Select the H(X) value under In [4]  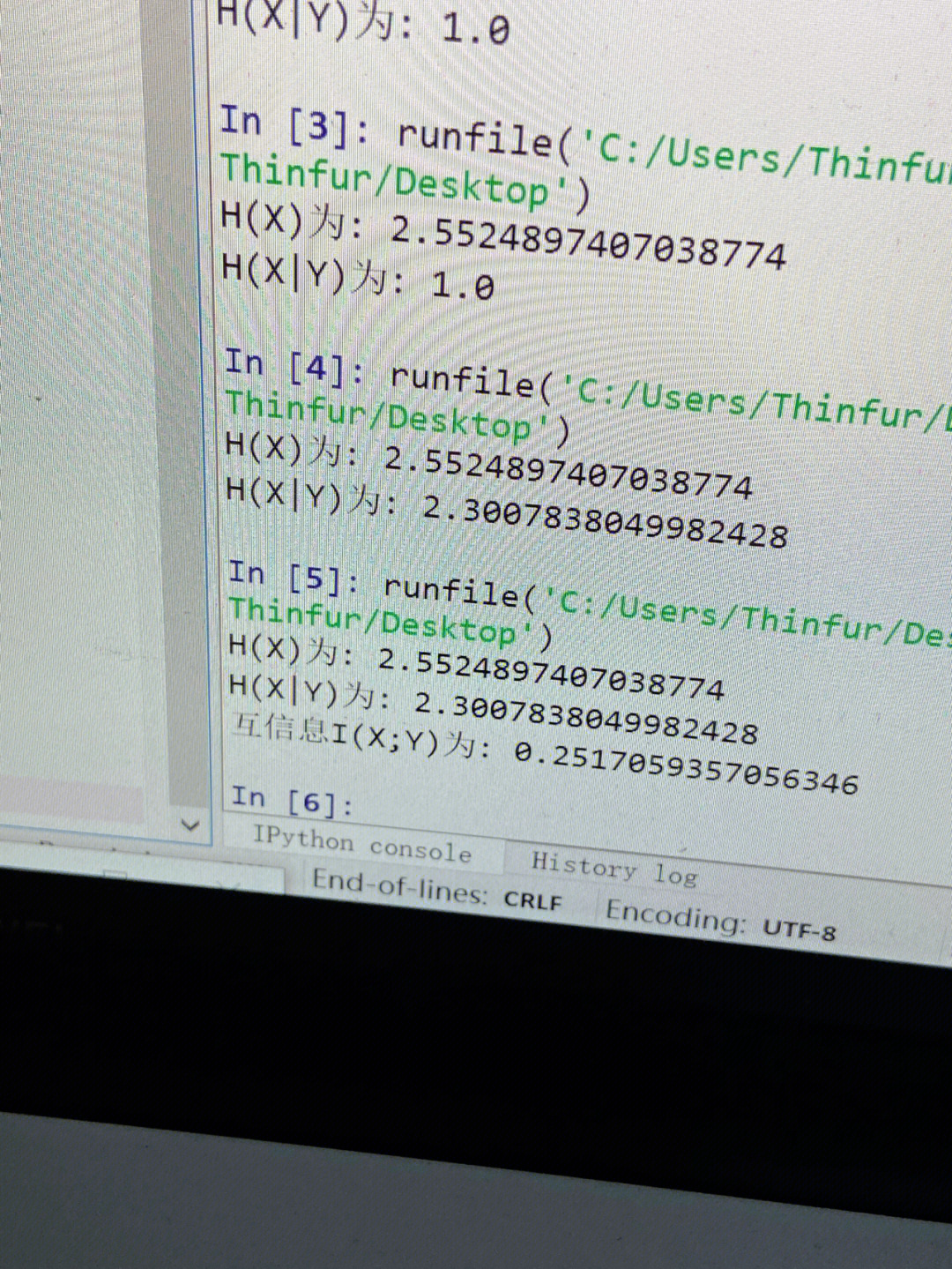(569, 474)
